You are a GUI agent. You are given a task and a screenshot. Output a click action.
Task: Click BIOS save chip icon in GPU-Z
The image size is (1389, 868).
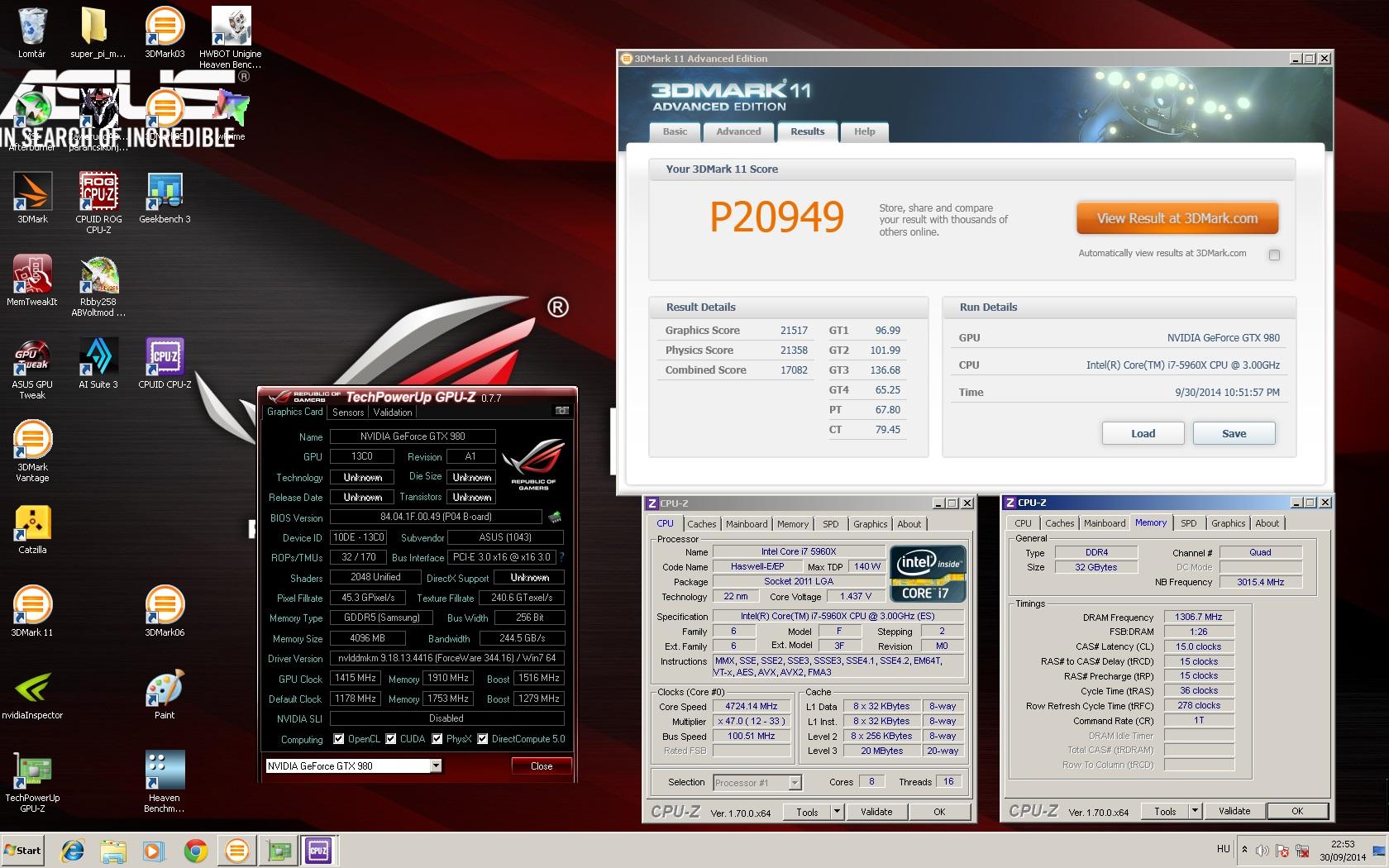(555, 517)
